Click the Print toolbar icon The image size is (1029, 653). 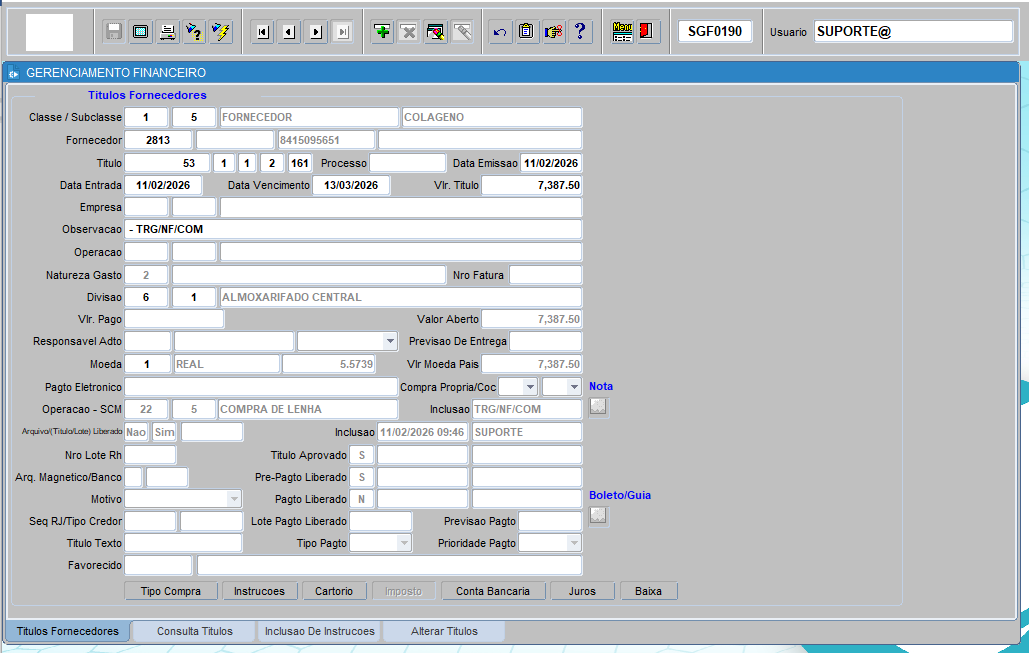point(168,32)
